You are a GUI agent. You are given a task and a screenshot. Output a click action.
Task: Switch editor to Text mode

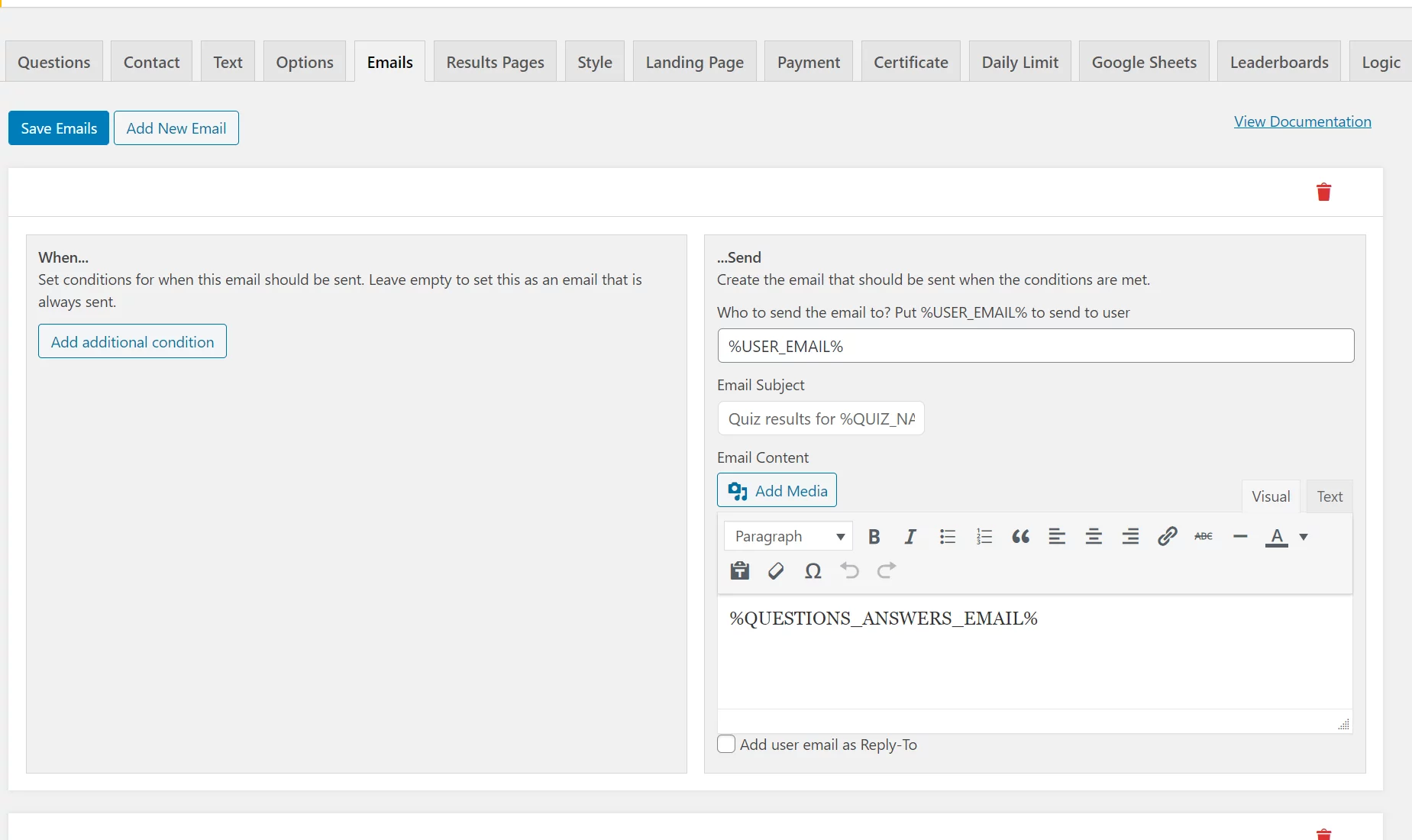click(1330, 496)
